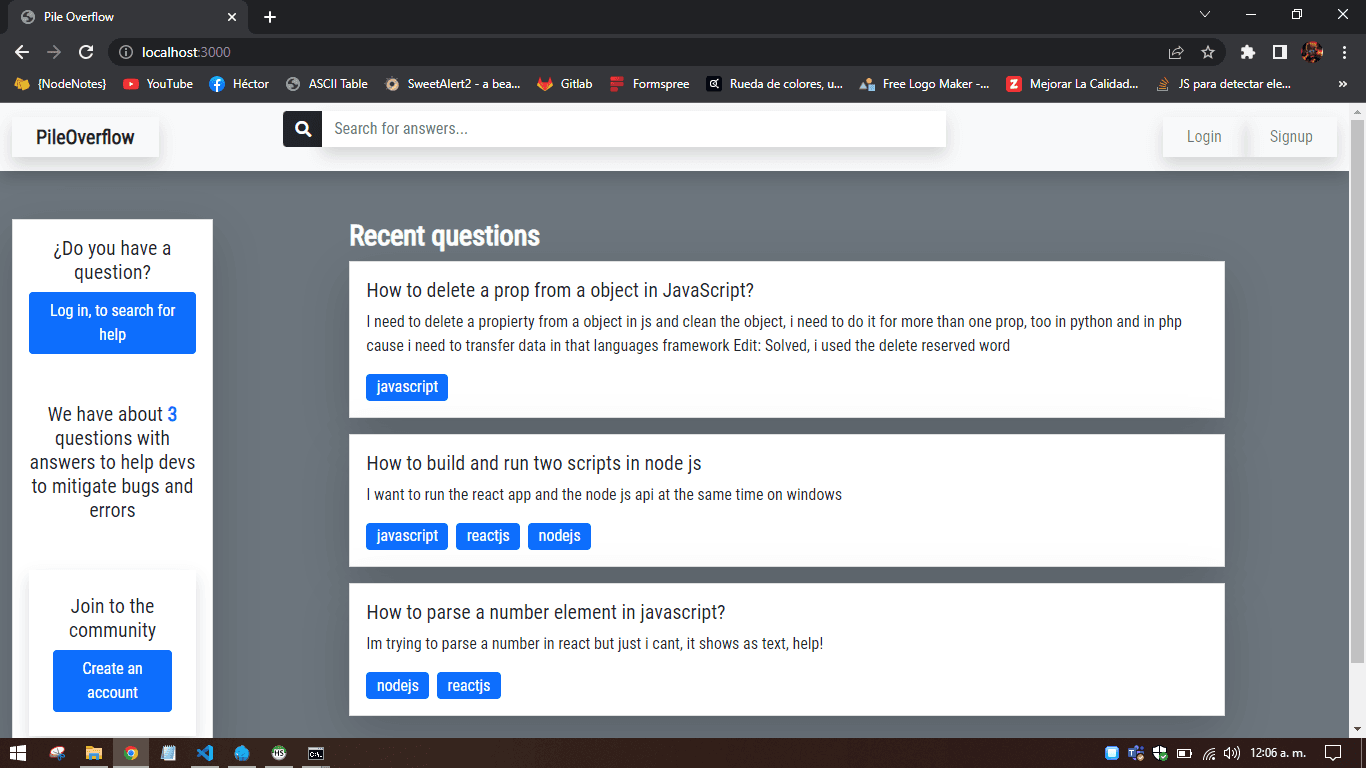Open the Login page
Viewport: 1366px width, 768px height.
coord(1204,137)
